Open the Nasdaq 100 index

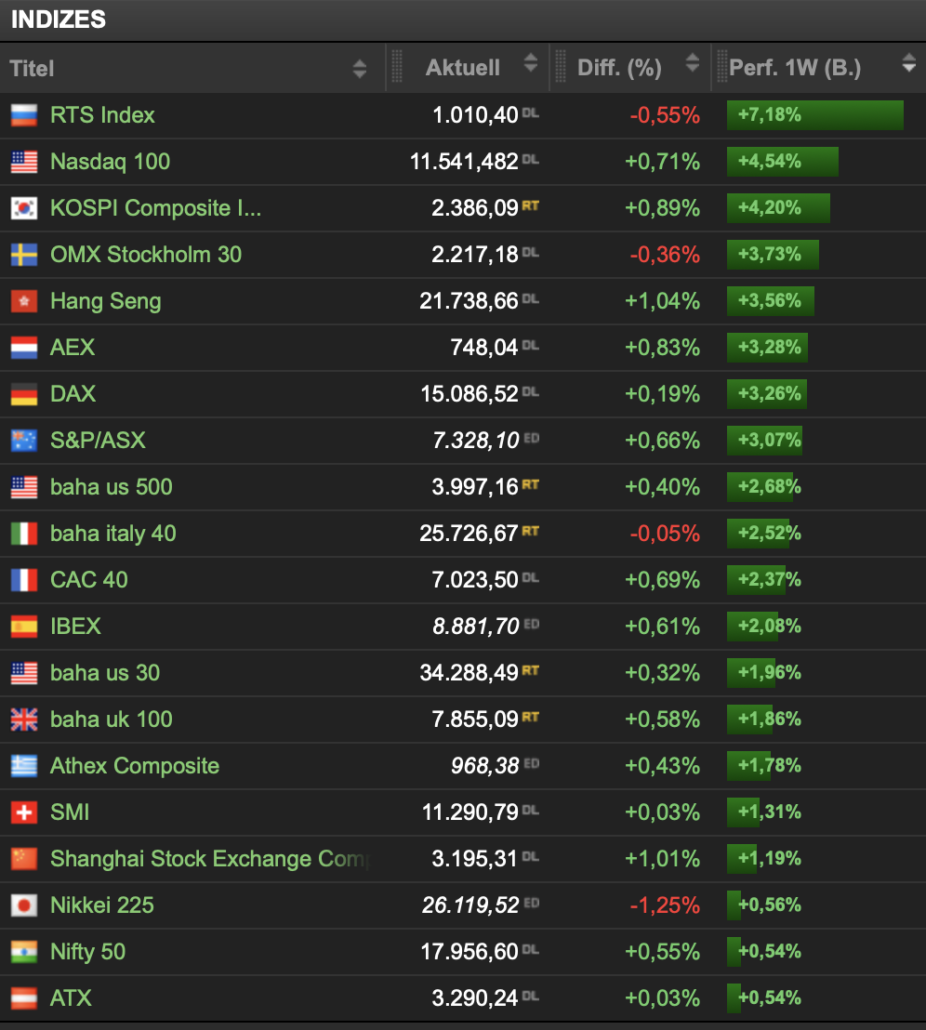click(x=110, y=162)
